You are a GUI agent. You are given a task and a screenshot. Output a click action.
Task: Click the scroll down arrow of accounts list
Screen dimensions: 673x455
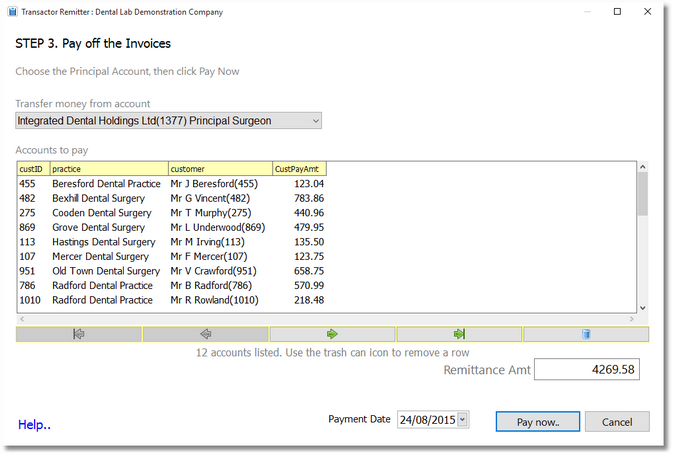[643, 308]
